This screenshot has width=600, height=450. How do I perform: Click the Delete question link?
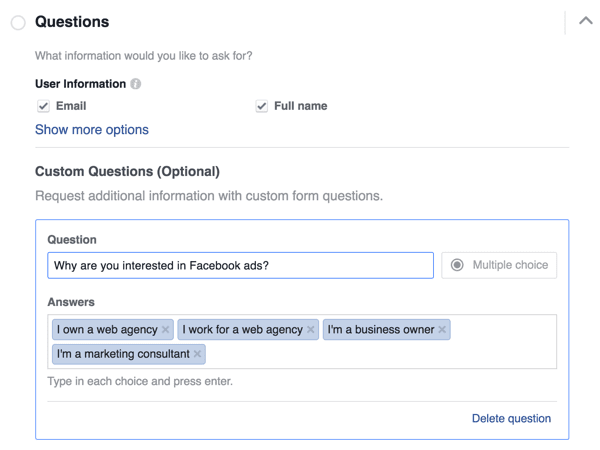(x=511, y=418)
